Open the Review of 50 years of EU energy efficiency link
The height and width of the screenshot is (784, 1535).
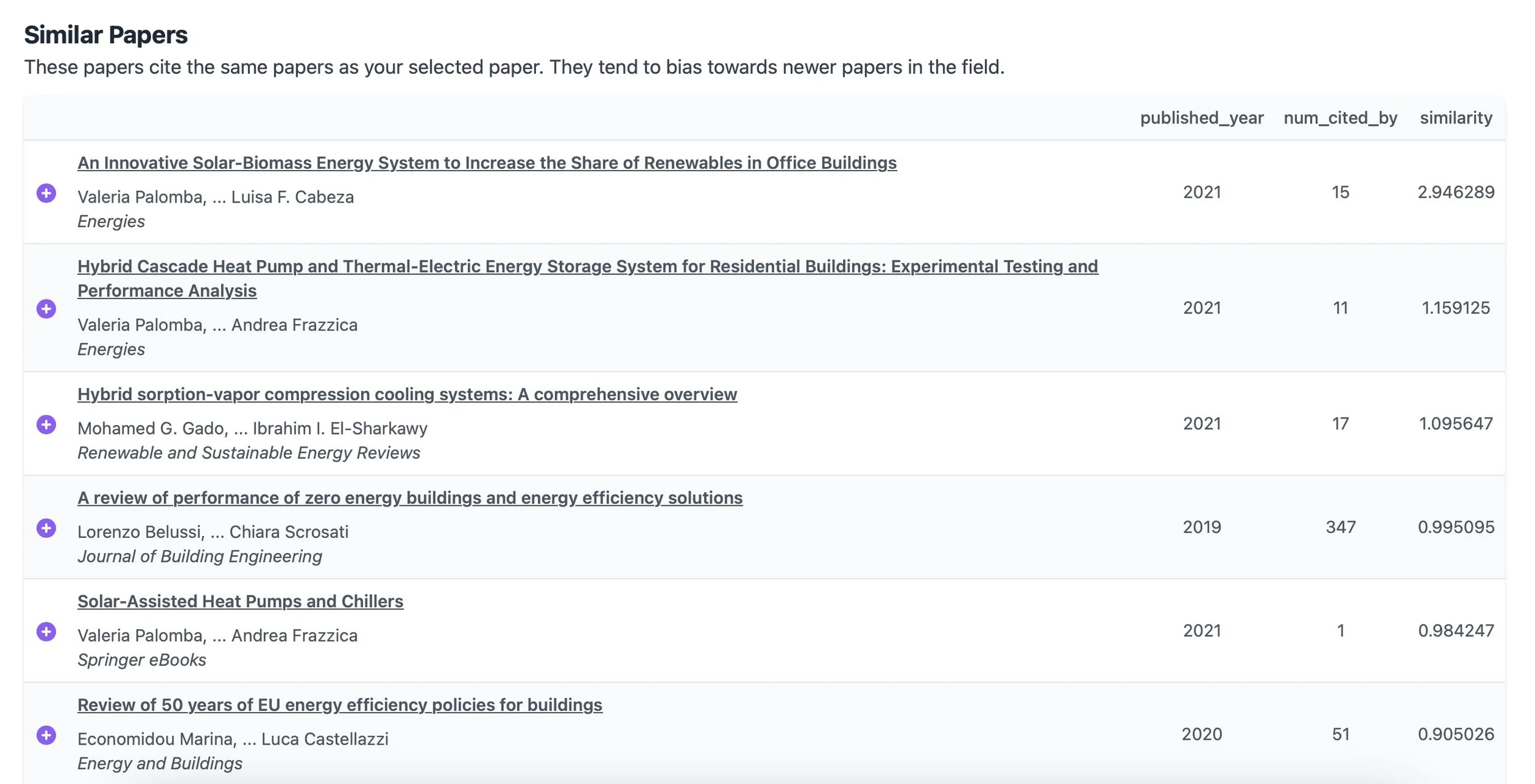tap(340, 705)
